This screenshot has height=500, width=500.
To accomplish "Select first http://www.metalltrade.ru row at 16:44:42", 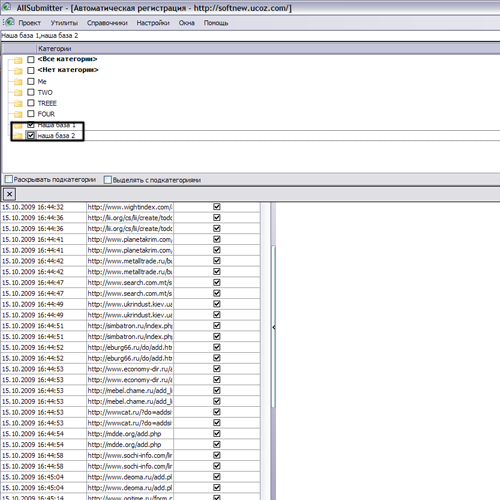I will click(x=130, y=261).
